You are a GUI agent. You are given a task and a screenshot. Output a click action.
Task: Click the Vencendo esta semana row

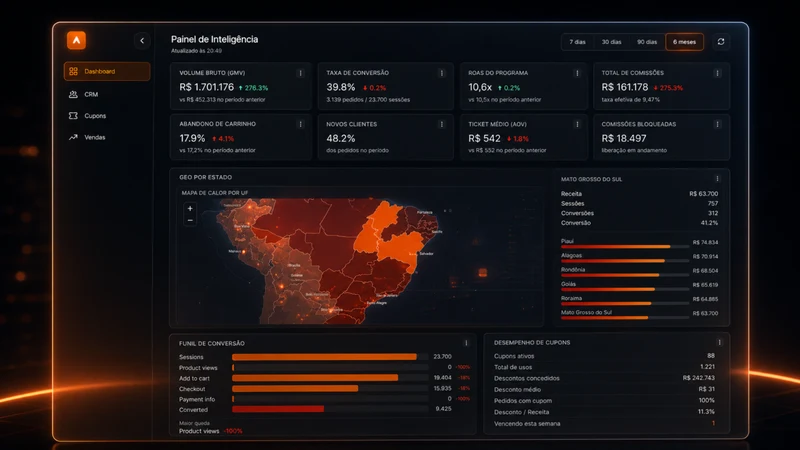pos(604,423)
